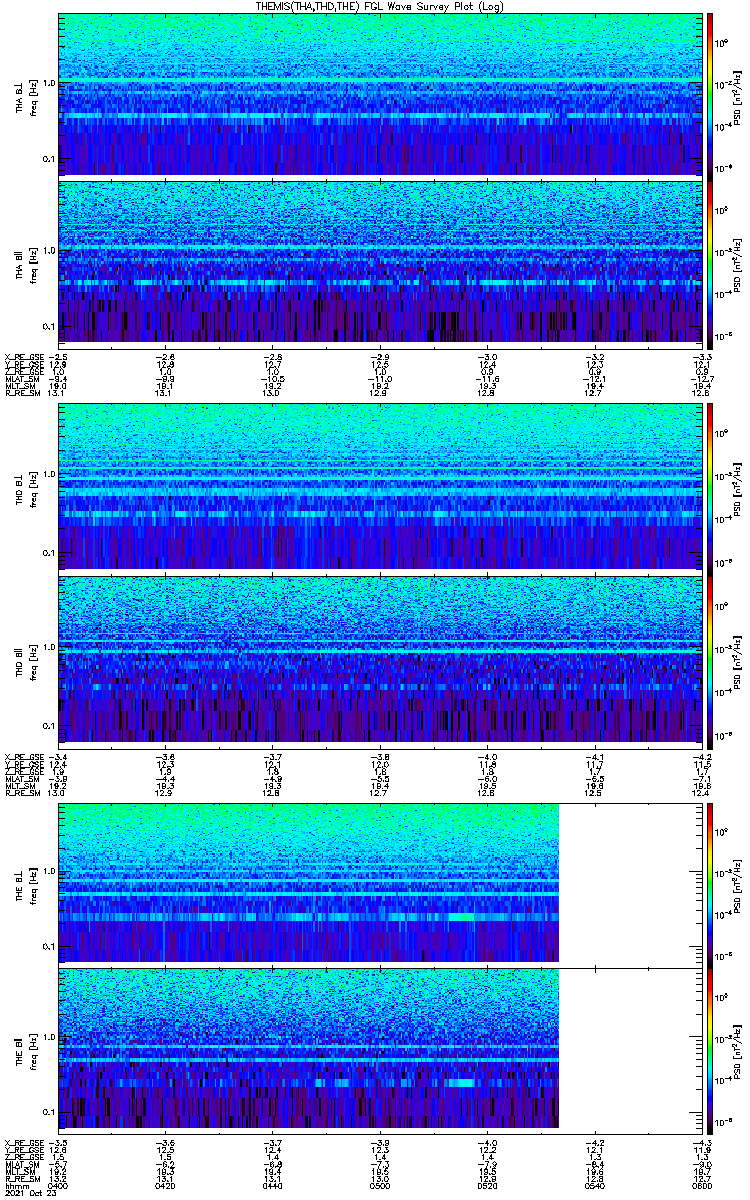The height and width of the screenshot is (1200, 750).
Task: Click the 0.1 tick on THA B-parallel axis
Action: [49, 327]
